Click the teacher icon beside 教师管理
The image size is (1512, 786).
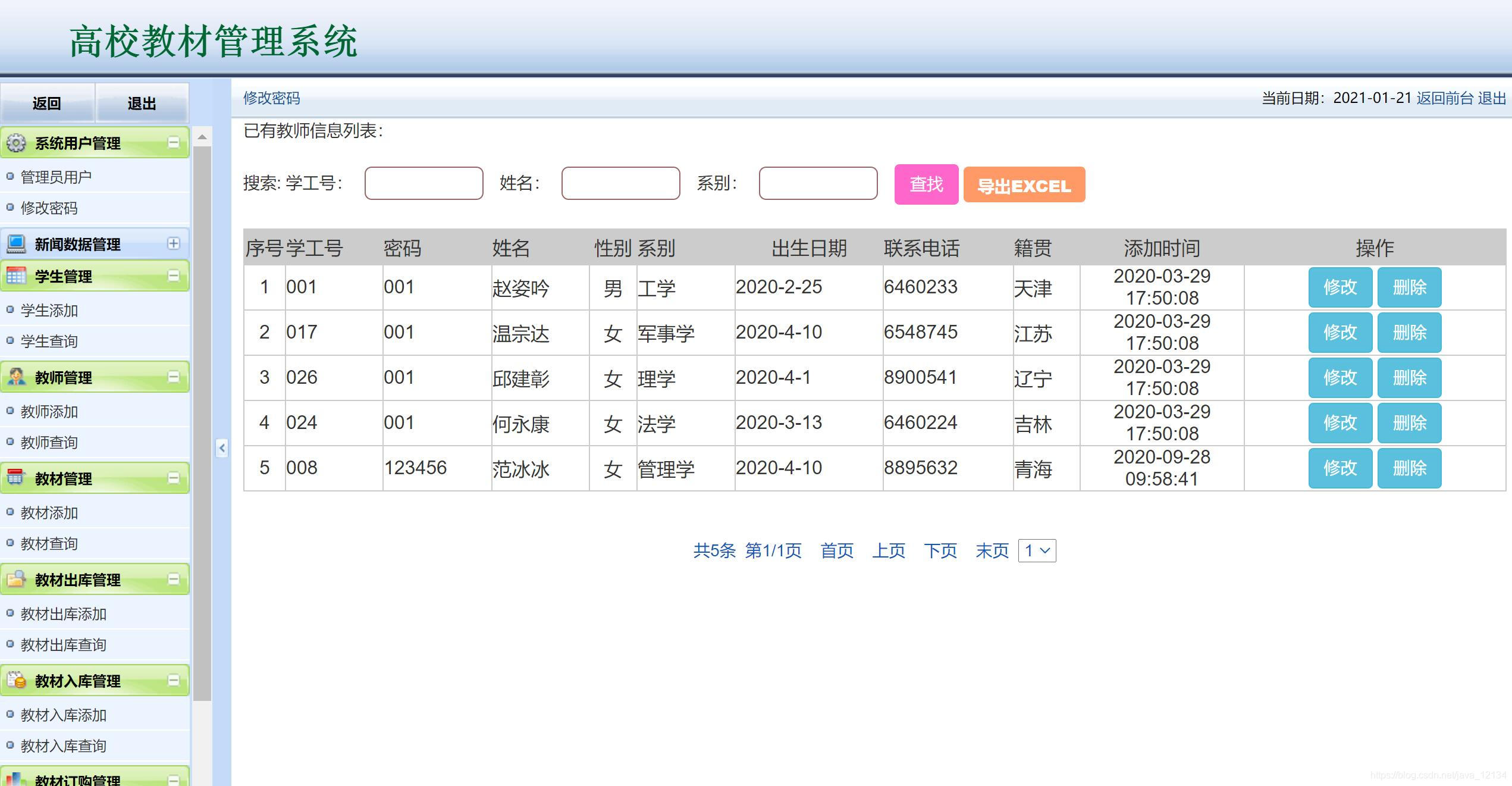click(x=16, y=377)
